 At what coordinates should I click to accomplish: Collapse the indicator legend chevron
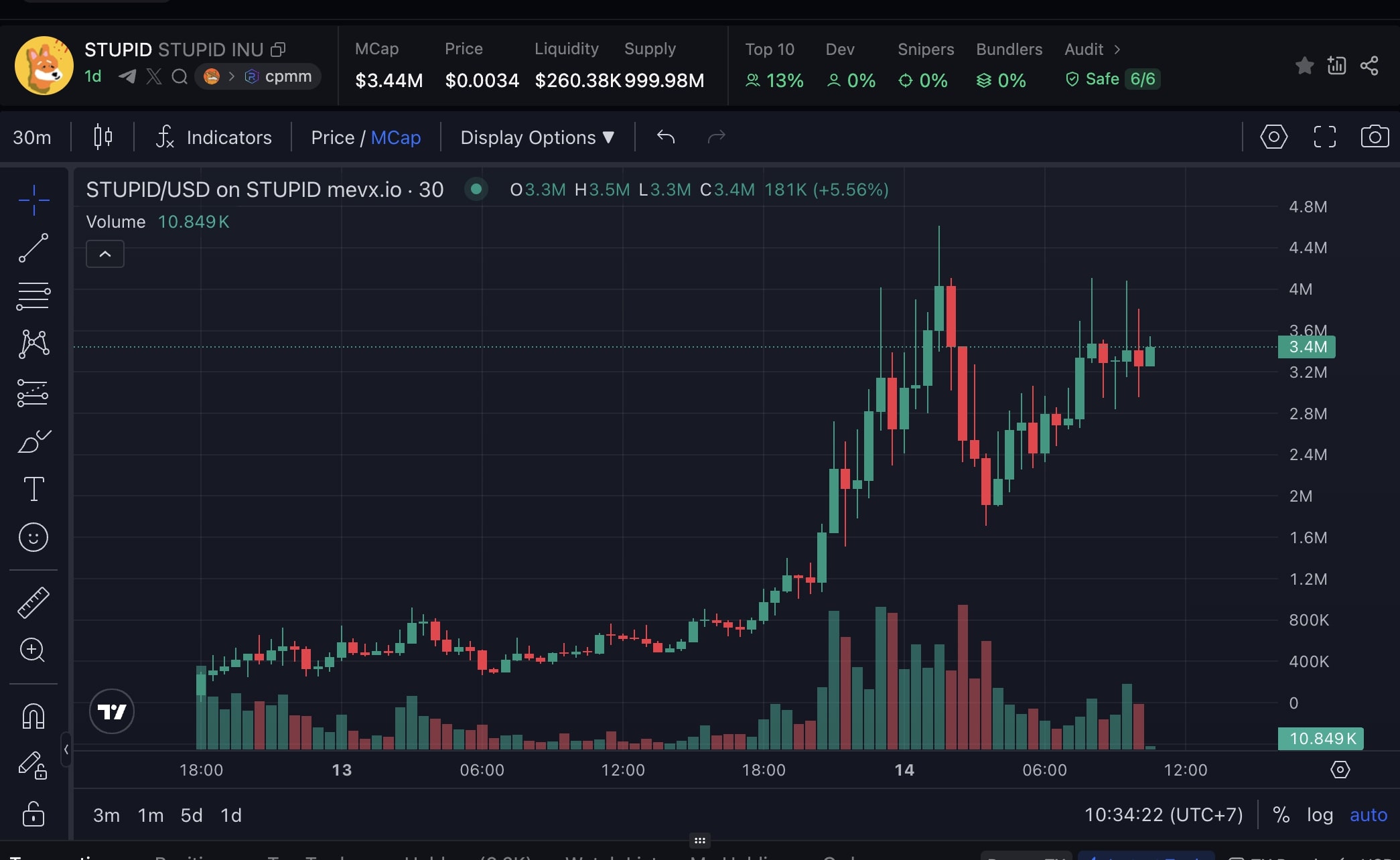click(105, 254)
